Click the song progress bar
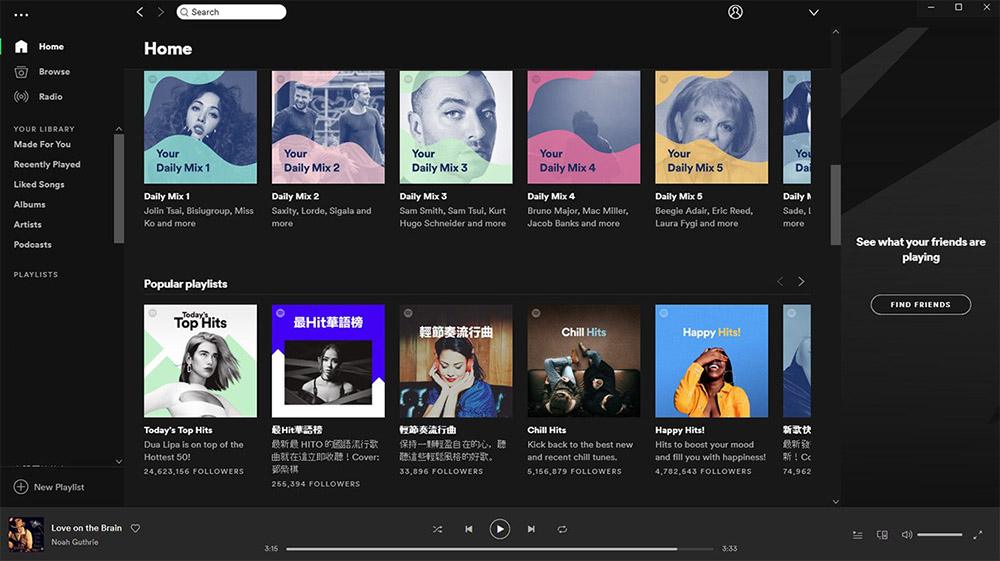 point(499,548)
